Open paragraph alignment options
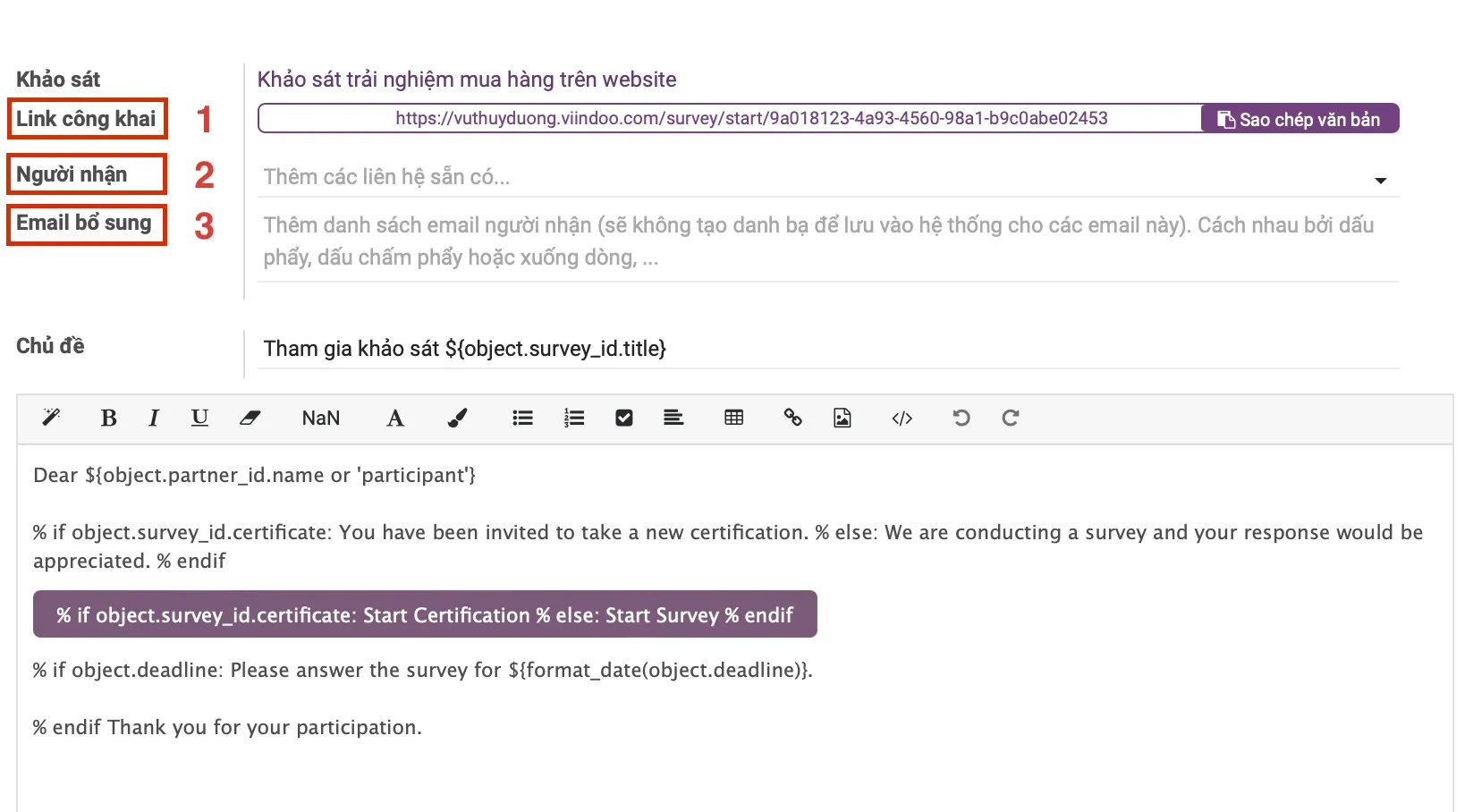 (x=673, y=418)
